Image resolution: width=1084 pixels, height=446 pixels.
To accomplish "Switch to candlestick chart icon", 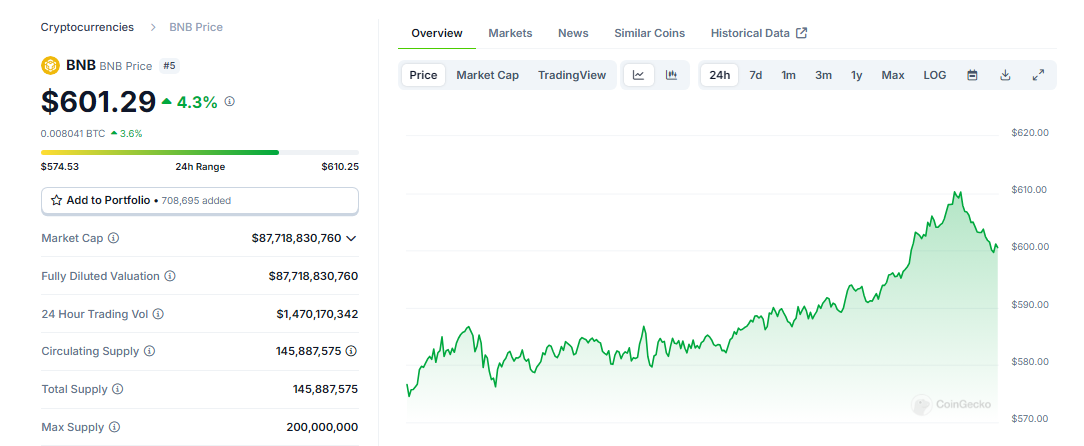I will click(671, 75).
